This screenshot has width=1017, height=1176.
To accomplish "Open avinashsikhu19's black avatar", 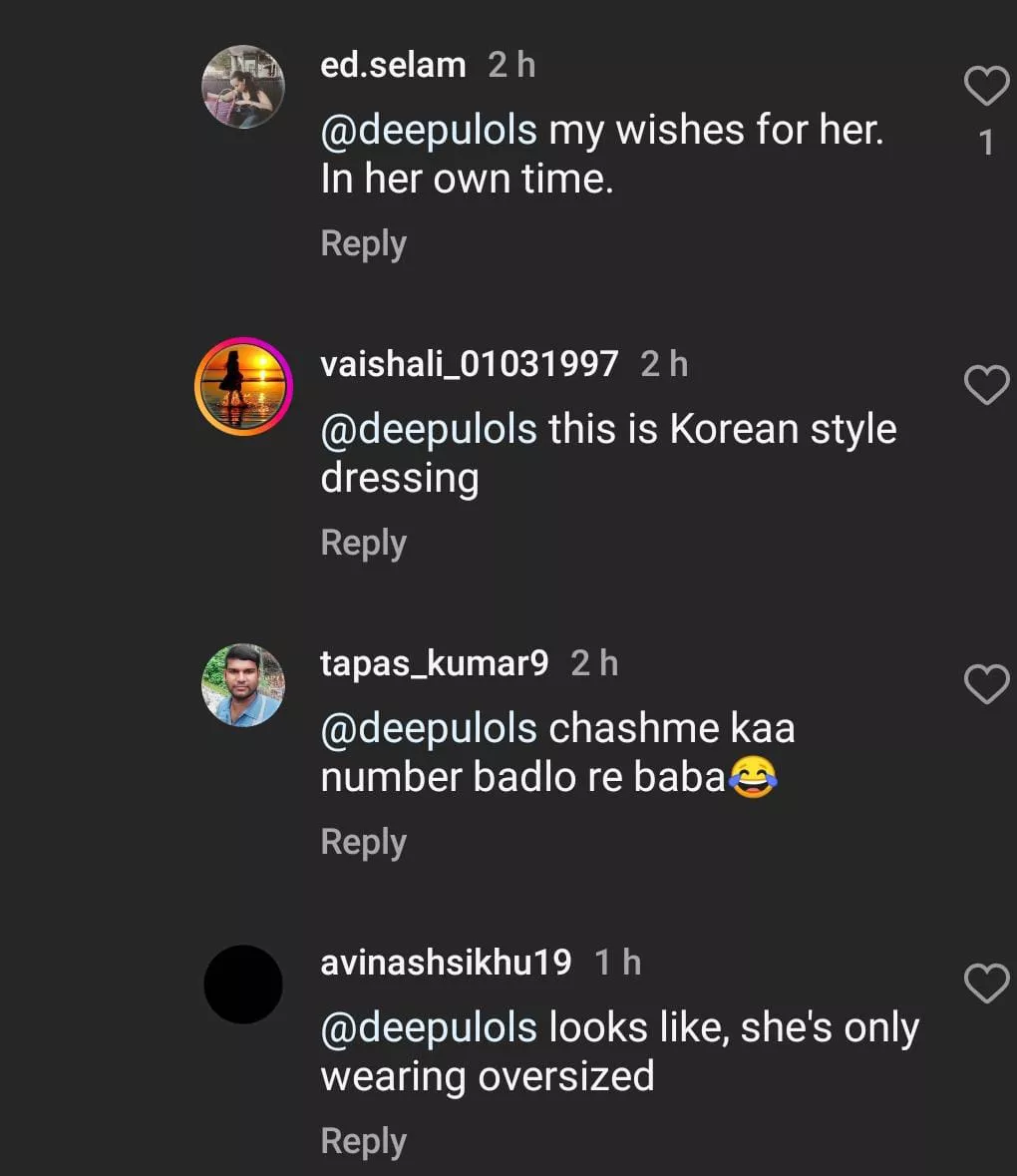I will tap(243, 984).
